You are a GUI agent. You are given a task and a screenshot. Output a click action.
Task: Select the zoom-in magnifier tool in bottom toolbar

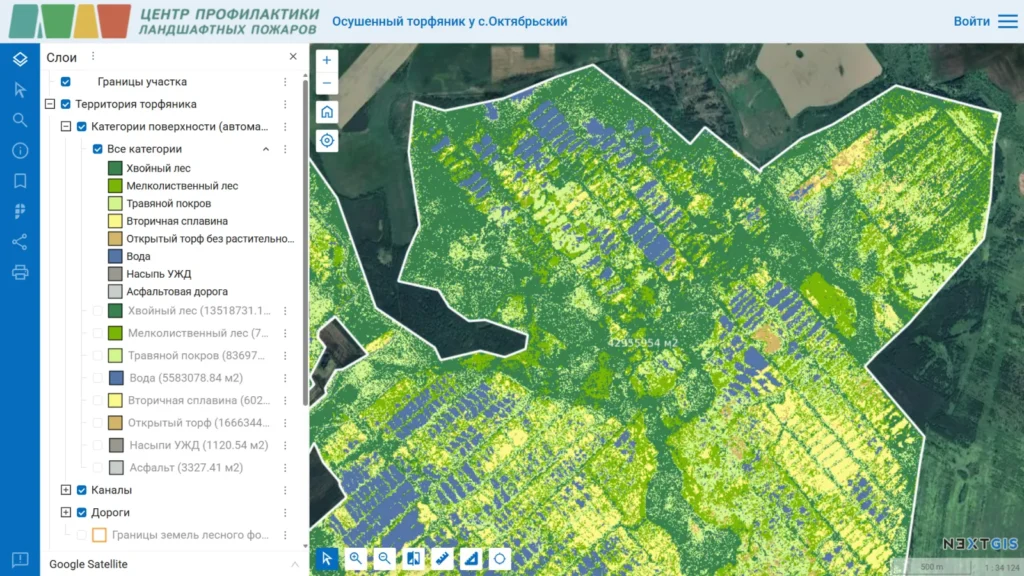(355, 558)
